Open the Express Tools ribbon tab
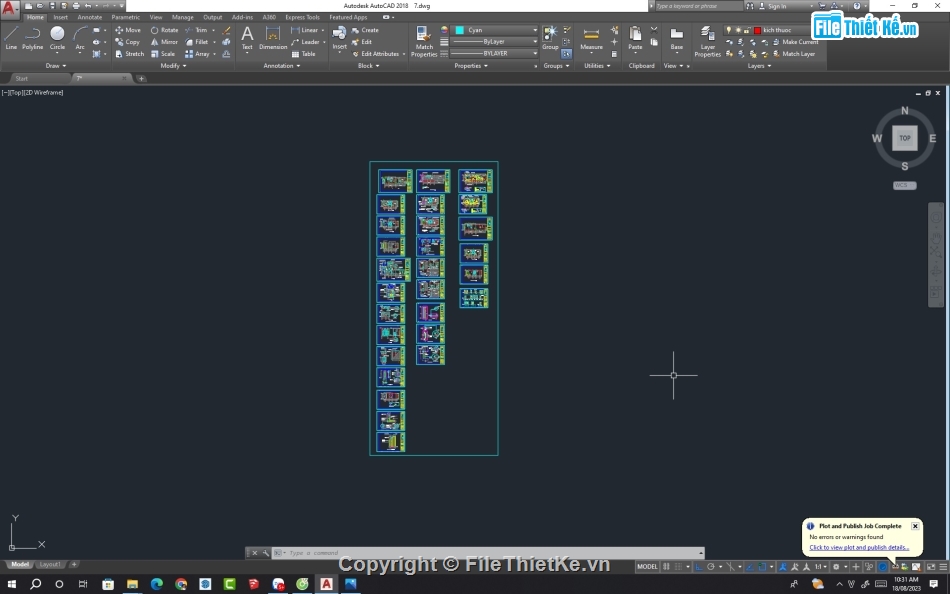The height and width of the screenshot is (594, 950). (302, 17)
